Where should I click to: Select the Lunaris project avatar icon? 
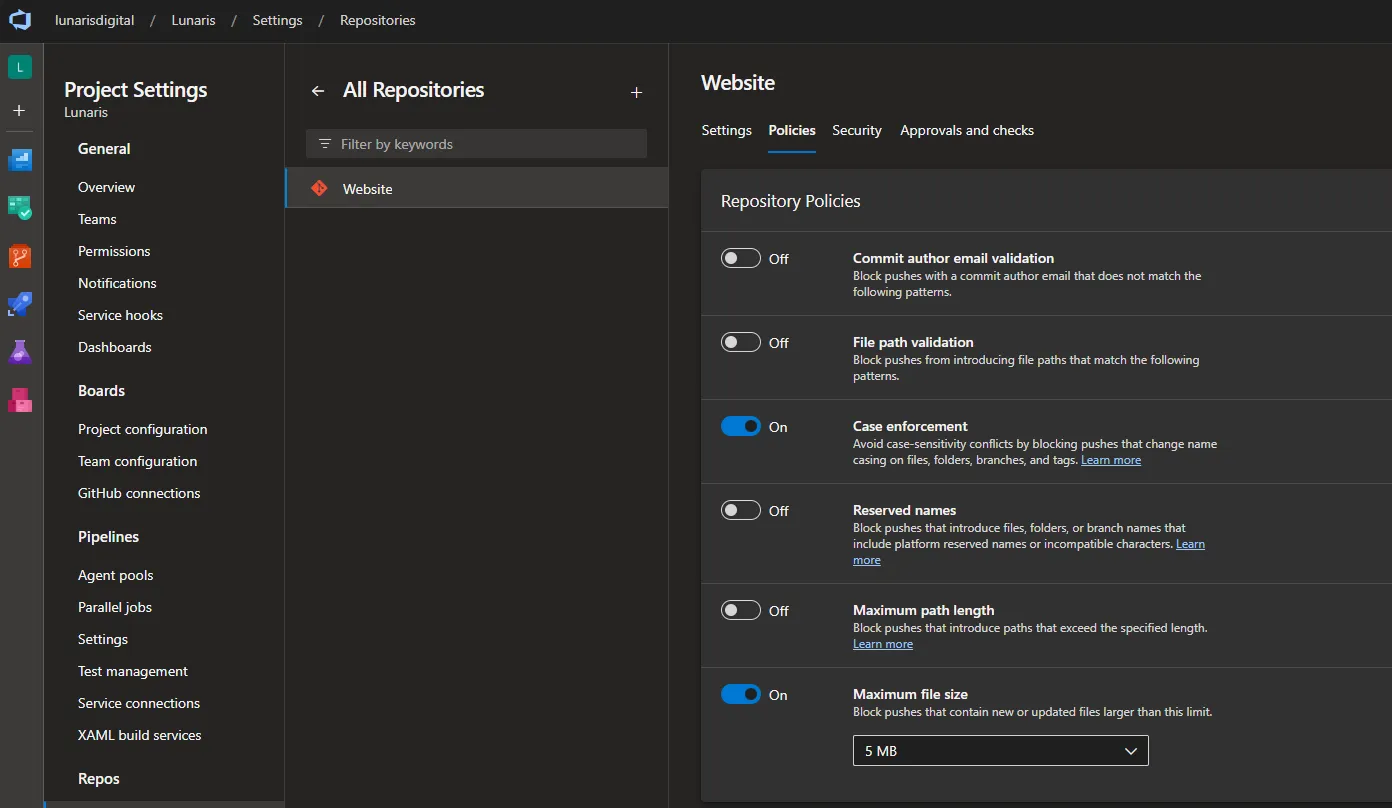[x=20, y=66]
